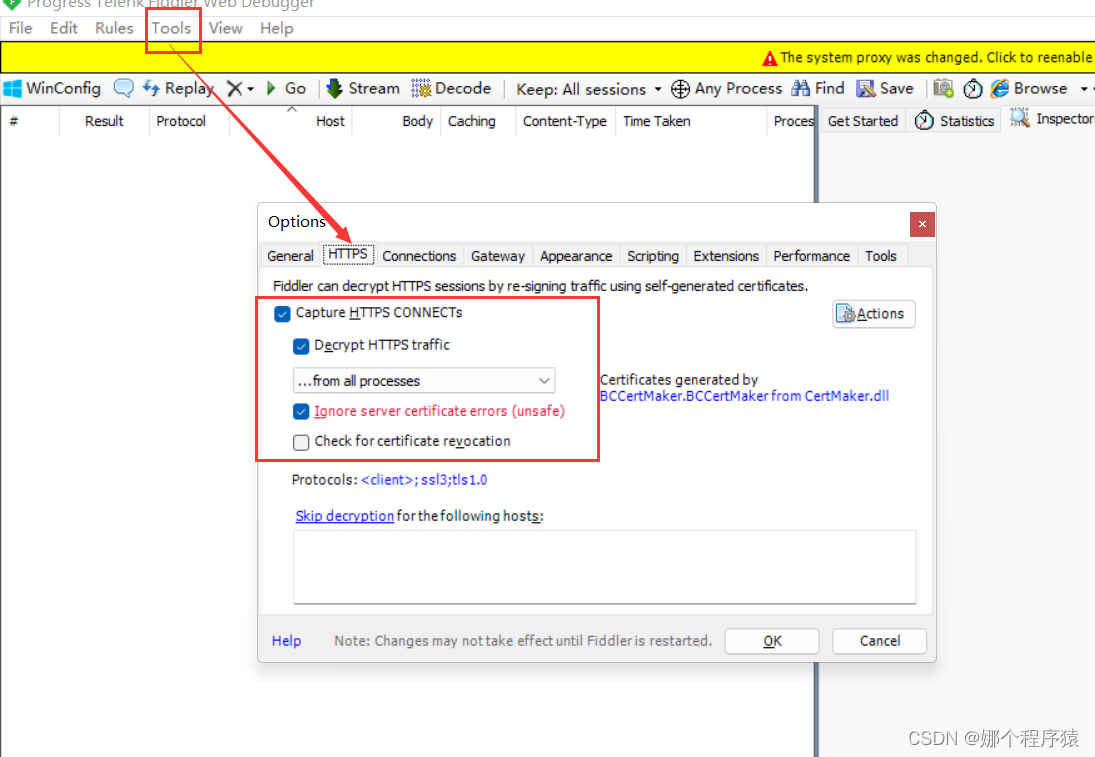Screen dimensions: 1095x757
Task: Switch to the Connections tab
Action: pyautogui.click(x=419, y=255)
